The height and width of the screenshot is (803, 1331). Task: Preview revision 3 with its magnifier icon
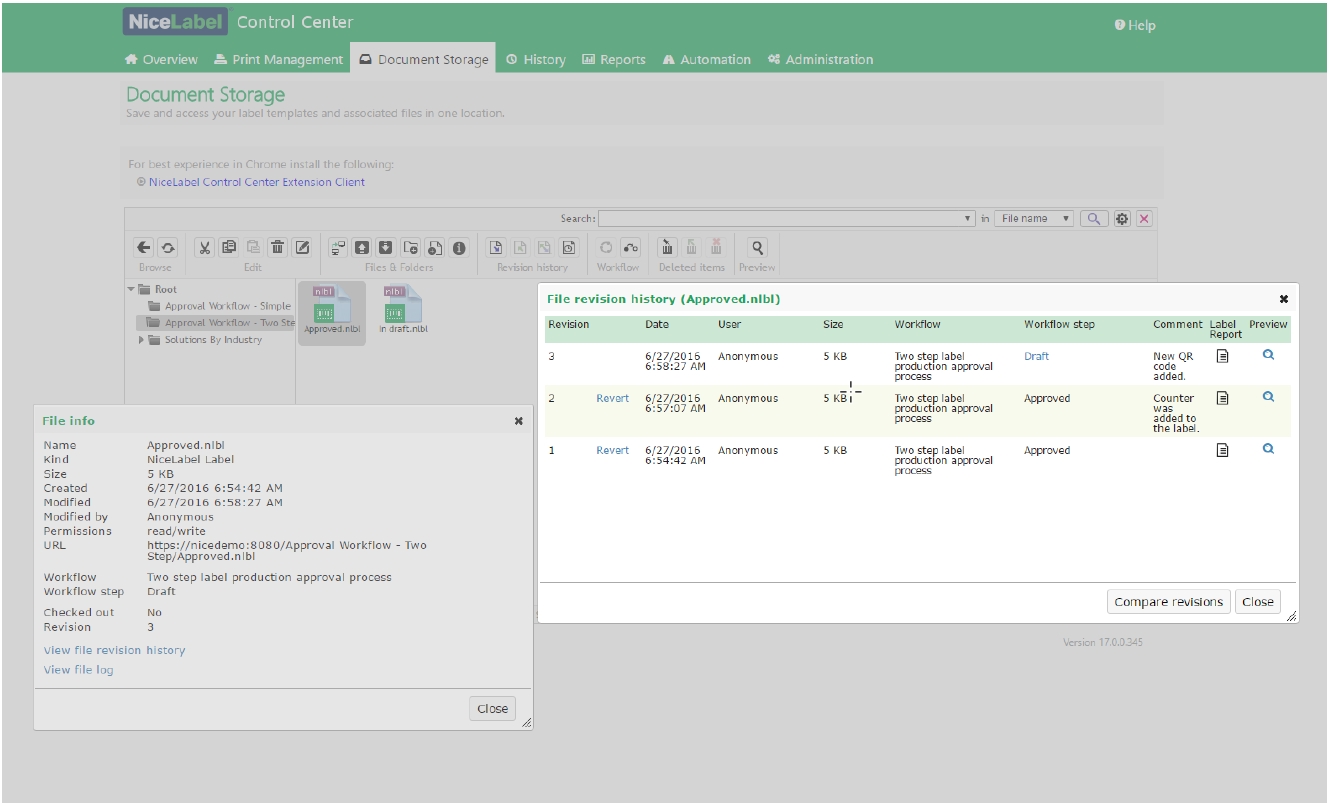coord(1269,355)
